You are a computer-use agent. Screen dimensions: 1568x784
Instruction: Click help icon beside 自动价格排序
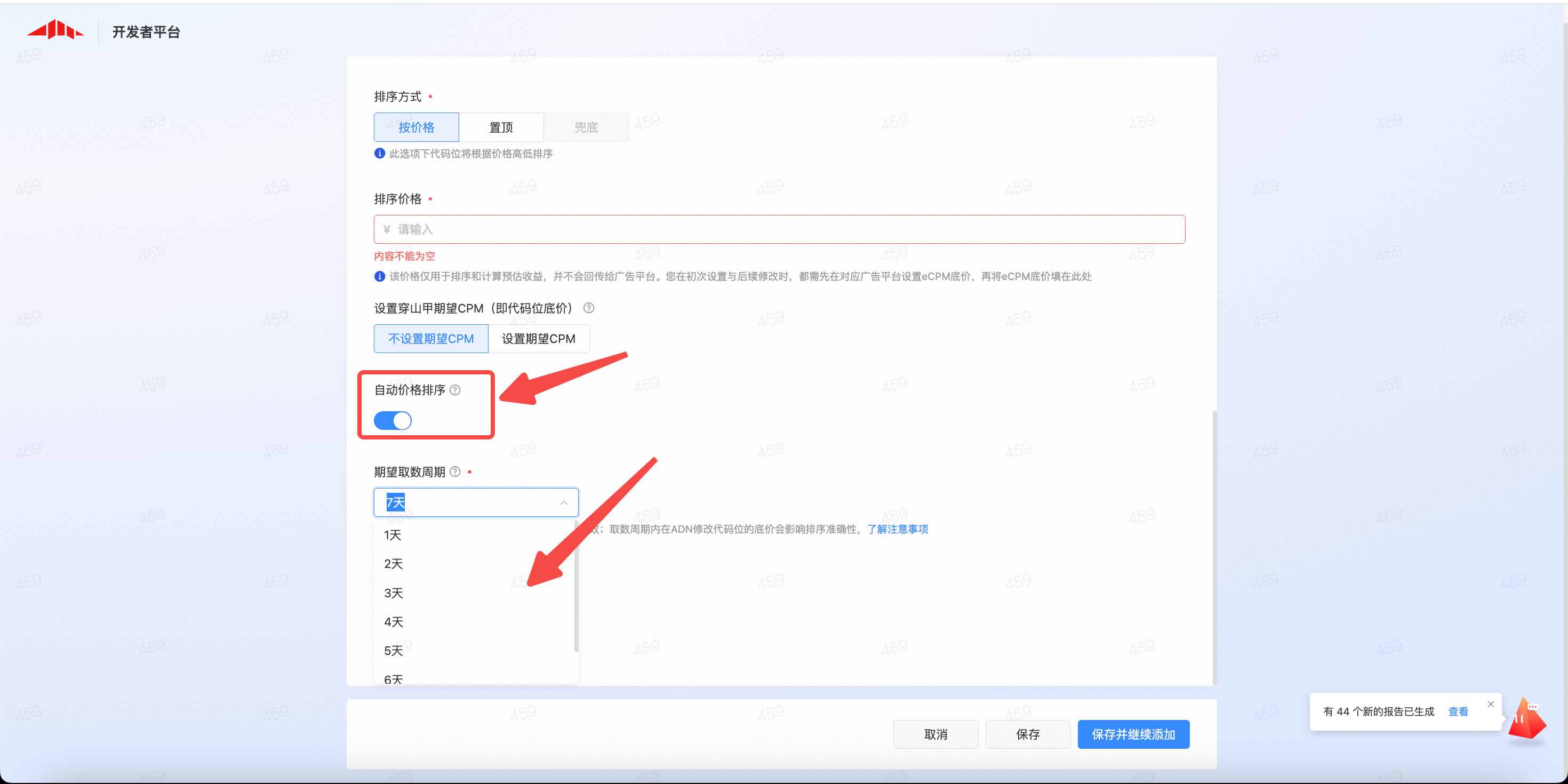pos(455,390)
